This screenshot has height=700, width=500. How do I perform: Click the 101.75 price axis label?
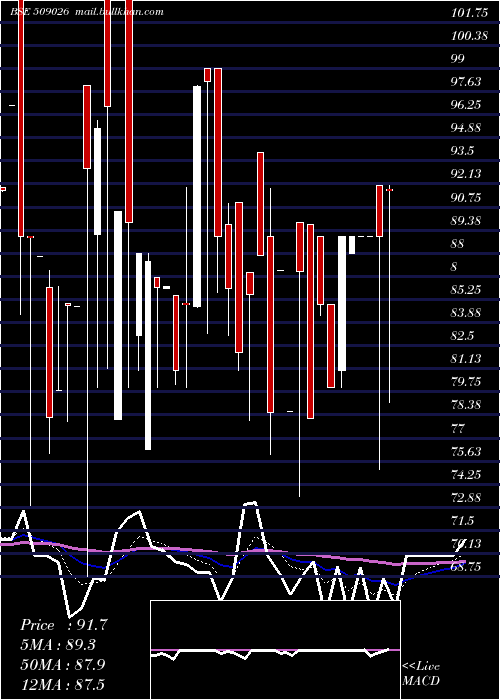[469, 13]
